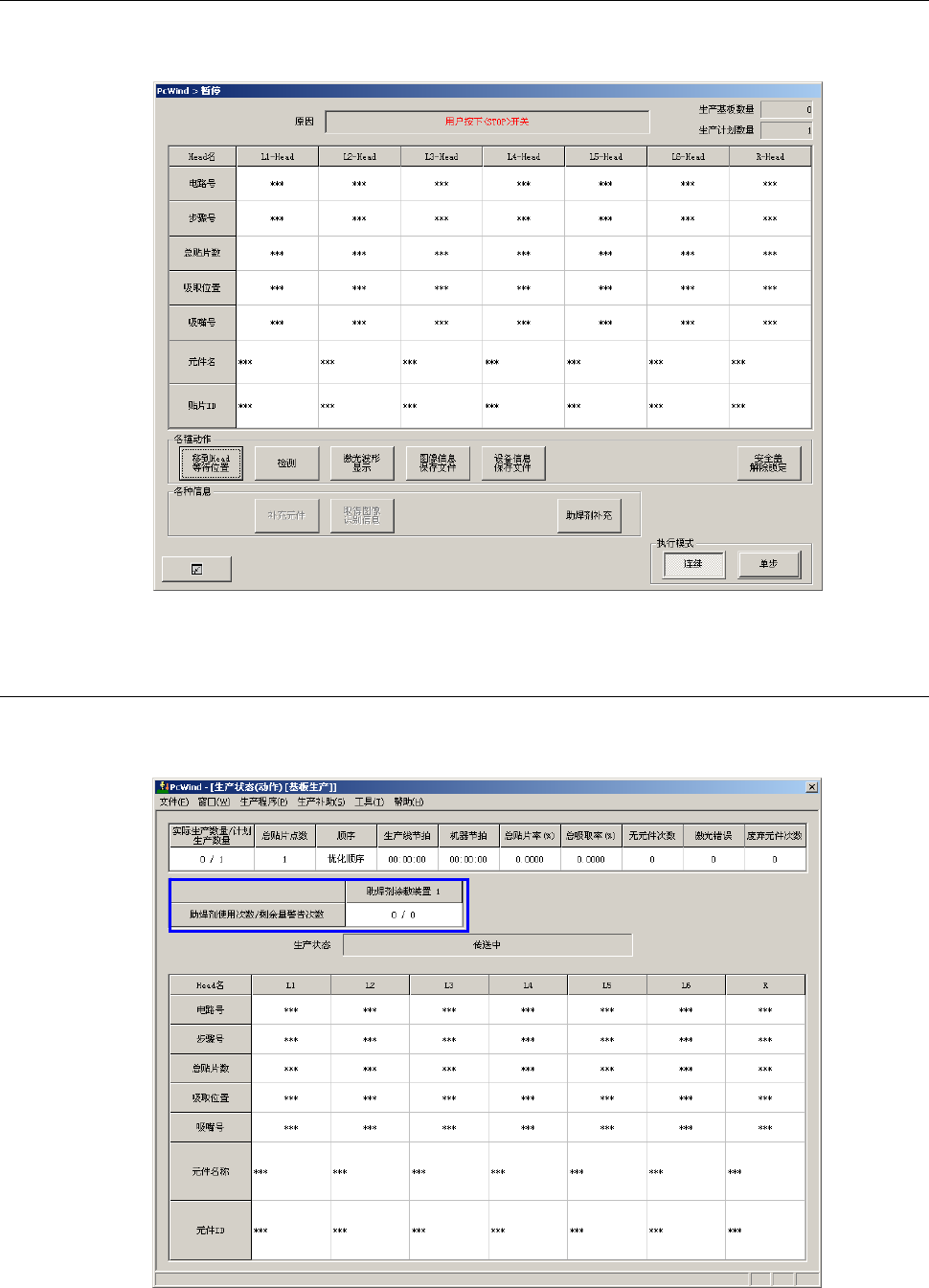Viewport: 929px width, 1288px height.
Task: Click the 原因 field showing 用户按下<STOP>开关
Action: point(487,122)
